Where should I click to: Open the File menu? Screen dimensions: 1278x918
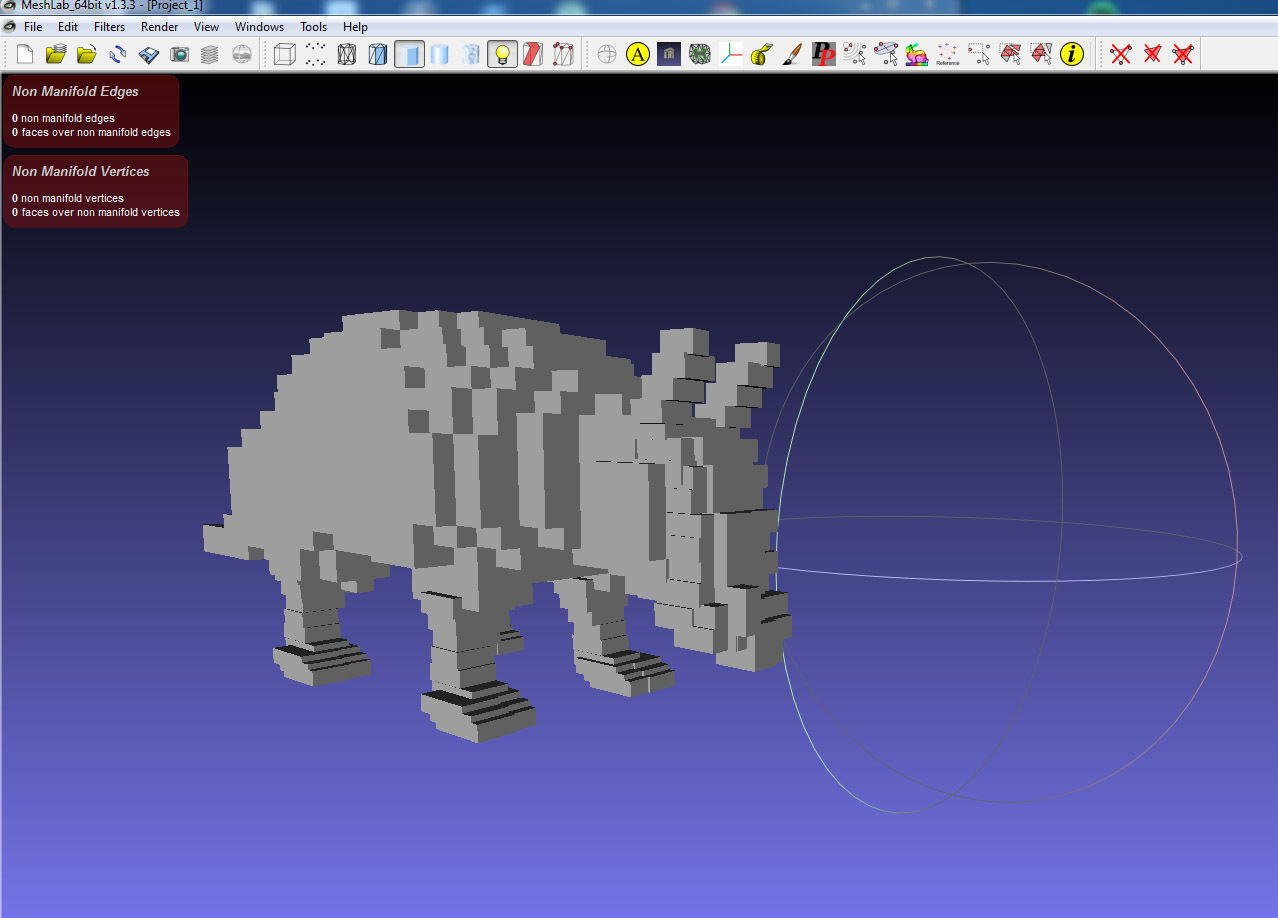tap(33, 27)
